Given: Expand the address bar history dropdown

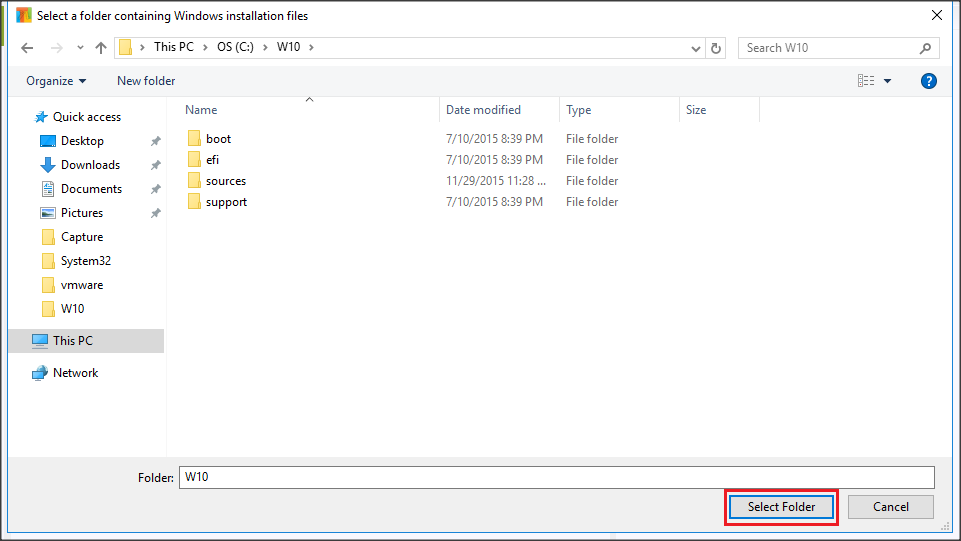Looking at the screenshot, I should pyautogui.click(x=696, y=48).
